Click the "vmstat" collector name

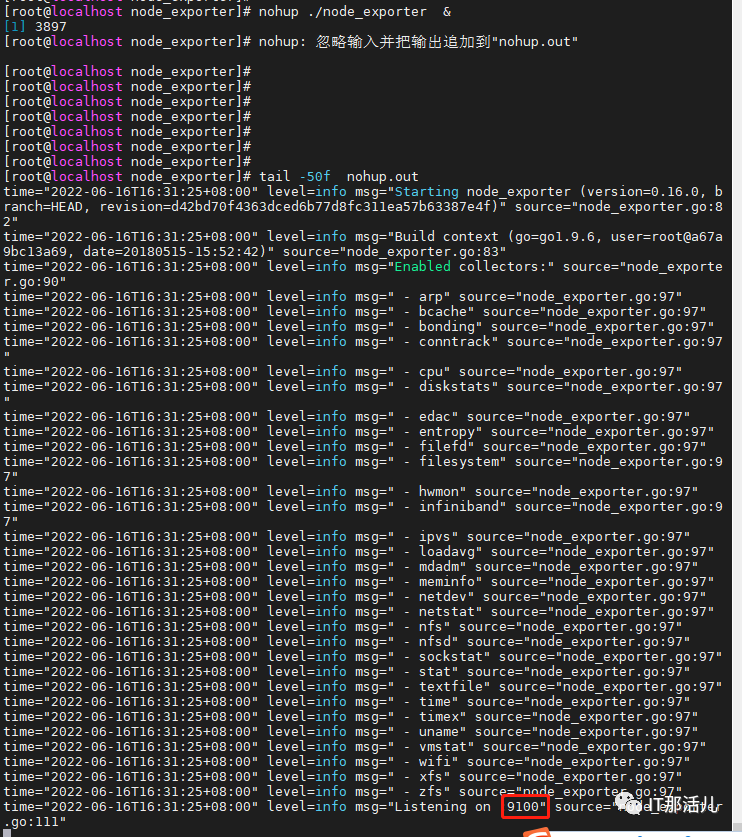[x=443, y=746]
